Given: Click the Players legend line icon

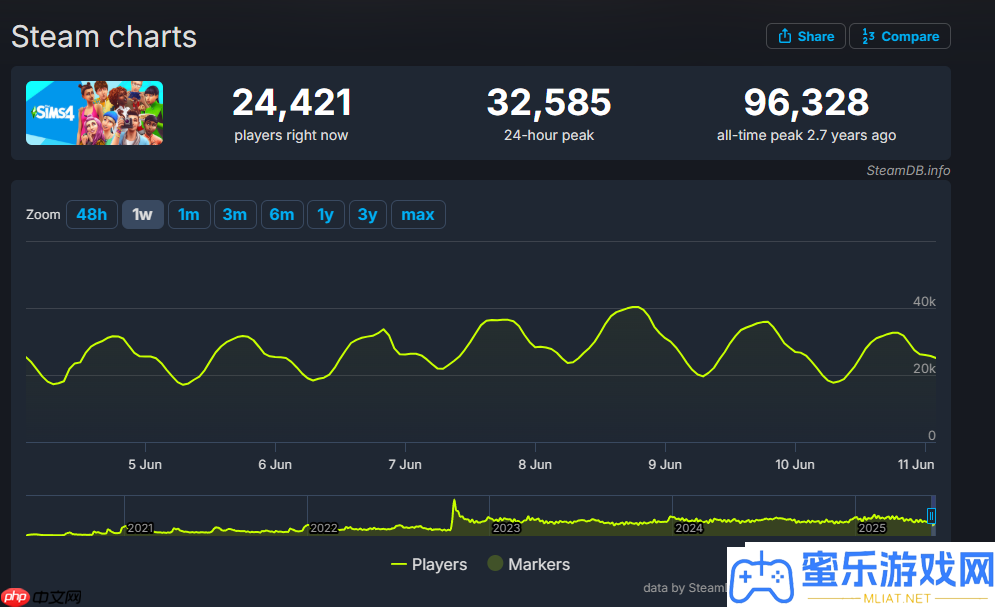Looking at the screenshot, I should [x=399, y=564].
